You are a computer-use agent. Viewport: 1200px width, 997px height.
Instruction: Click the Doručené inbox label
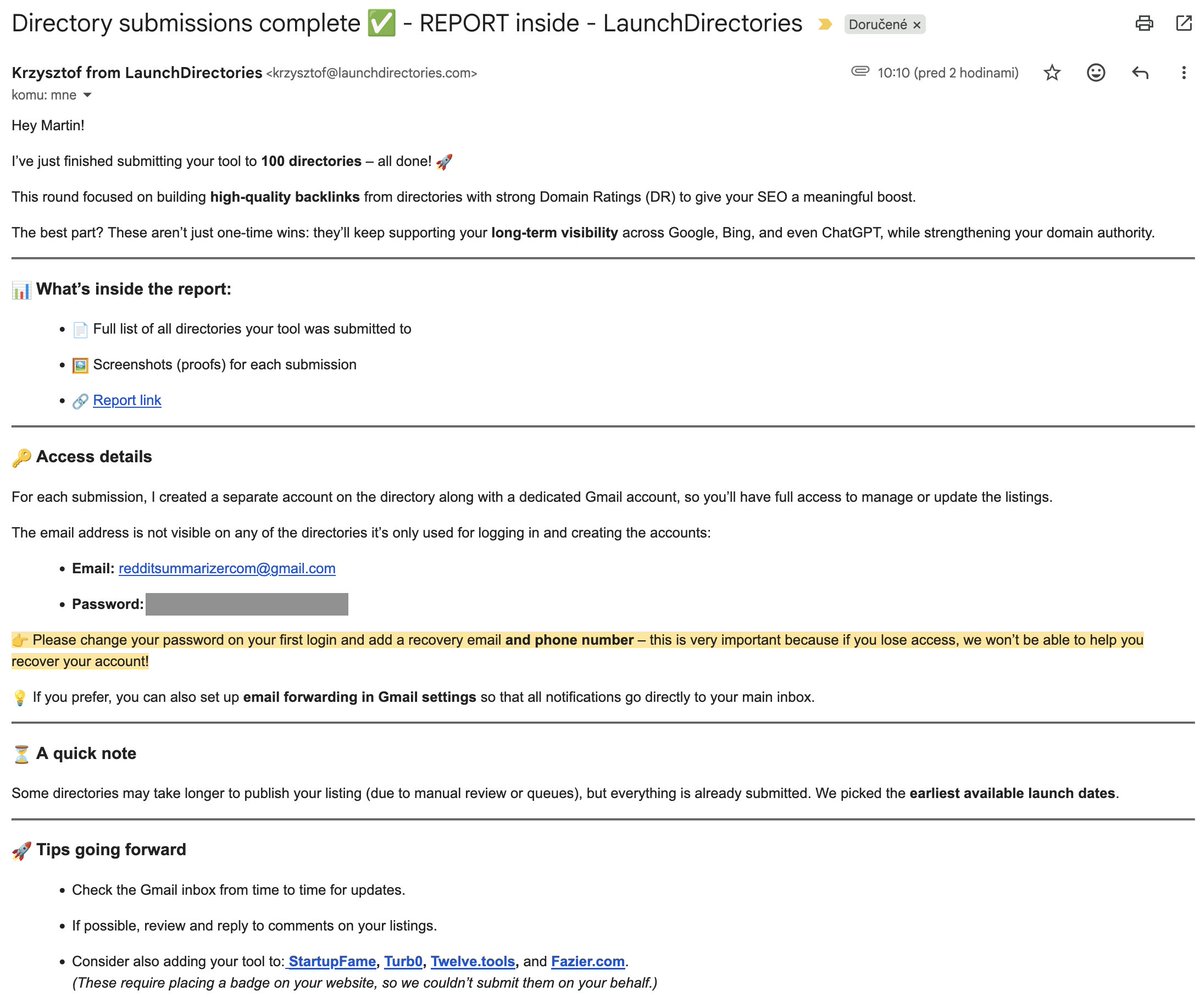[878, 24]
